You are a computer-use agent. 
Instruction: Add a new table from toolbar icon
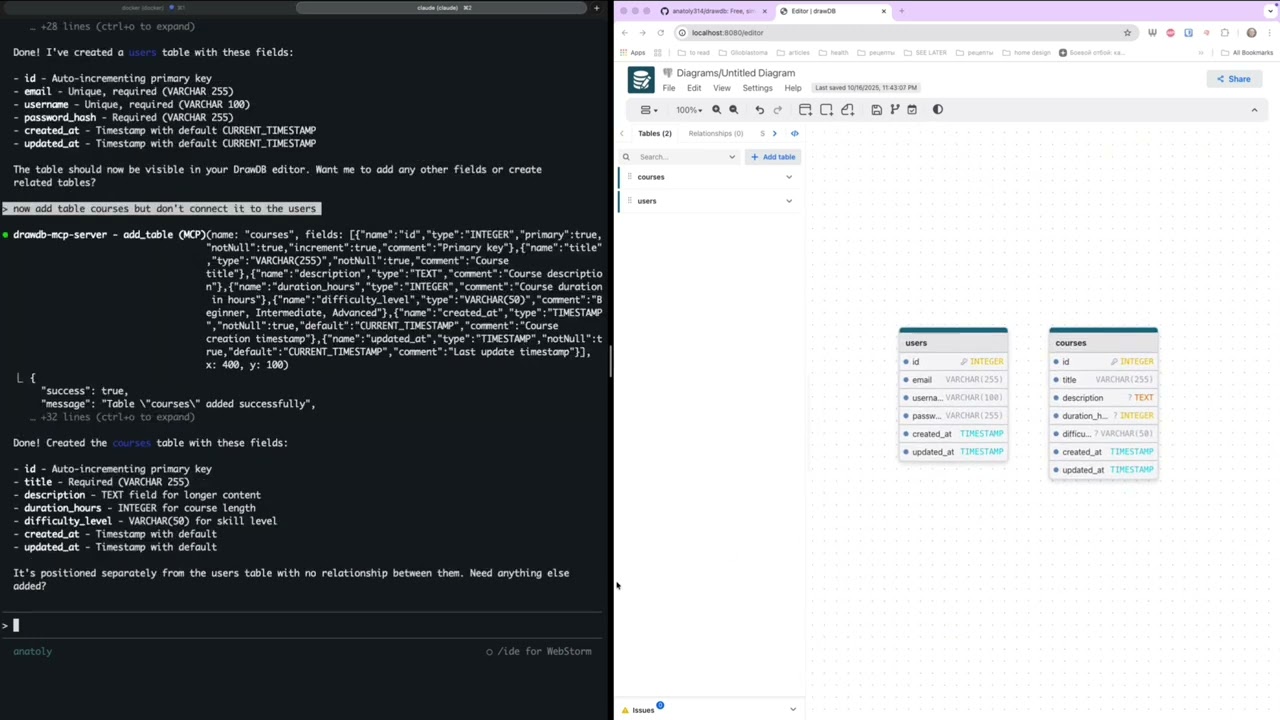point(805,110)
